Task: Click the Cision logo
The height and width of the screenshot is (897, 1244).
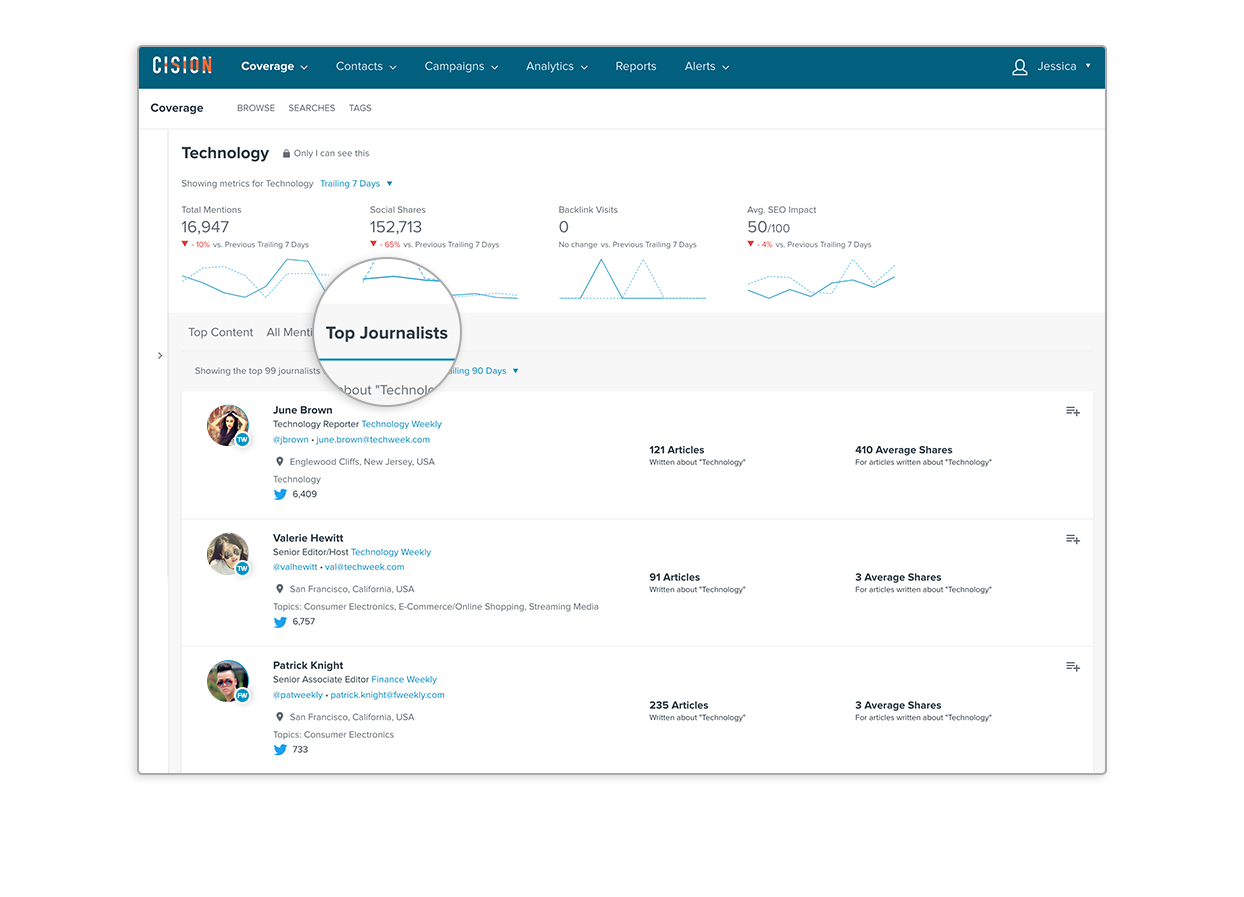Action: click(182, 66)
